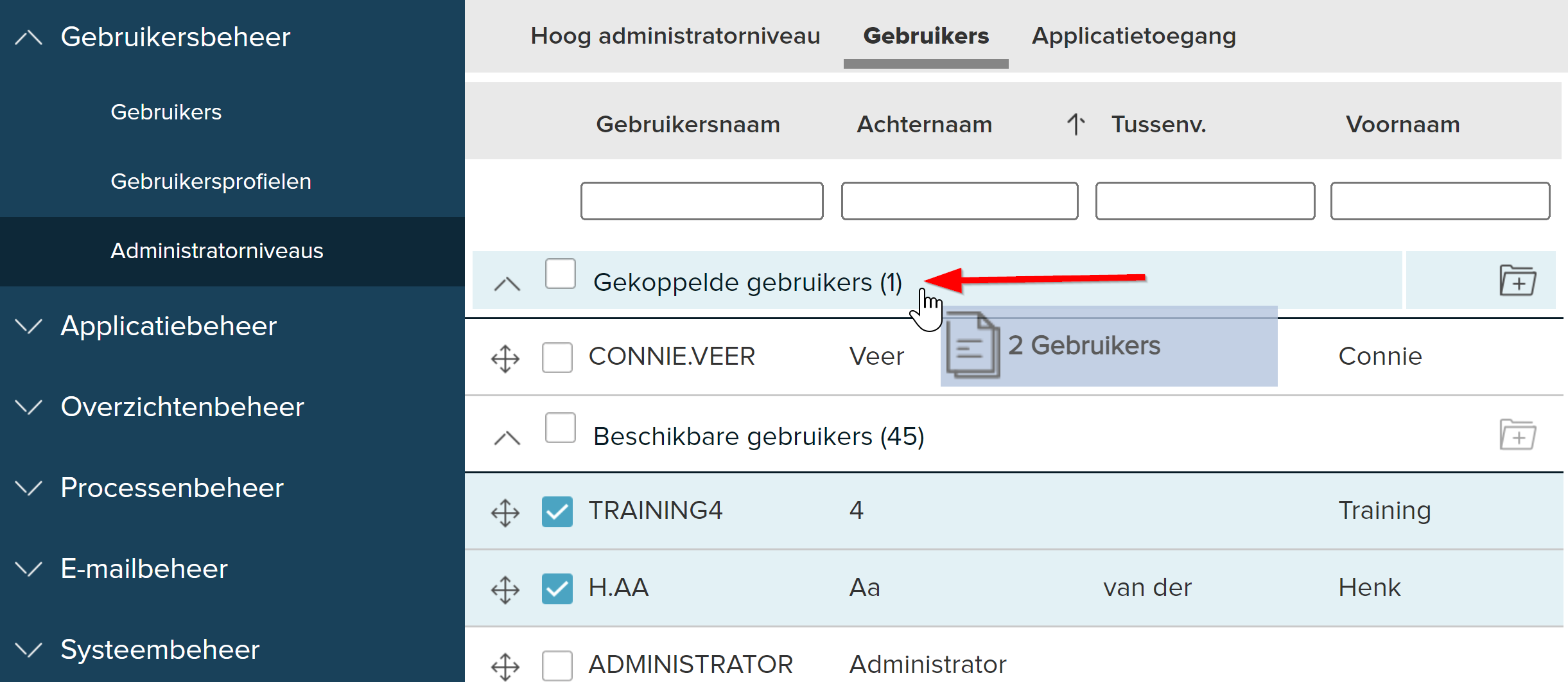The height and width of the screenshot is (682, 1568).
Task: Collapse the Gekoppelde gebruikers group
Action: tap(507, 284)
